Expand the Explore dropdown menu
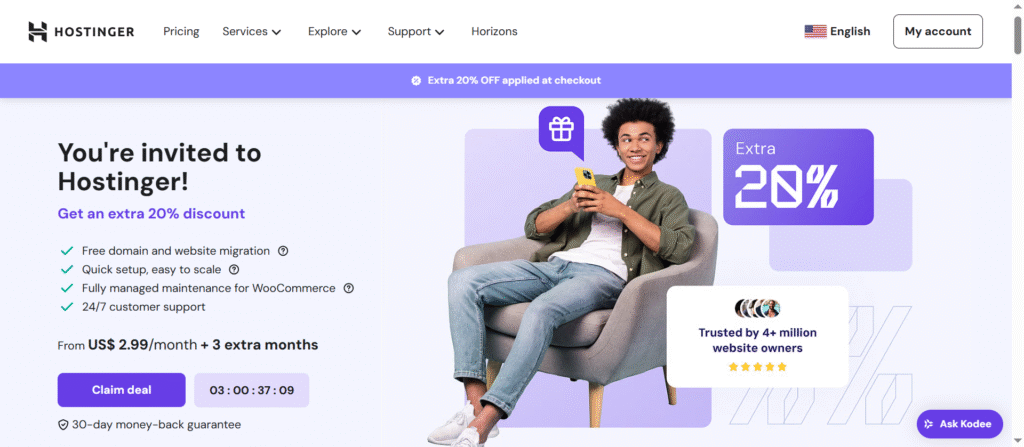Image resolution: width=1024 pixels, height=447 pixels. [x=334, y=31]
